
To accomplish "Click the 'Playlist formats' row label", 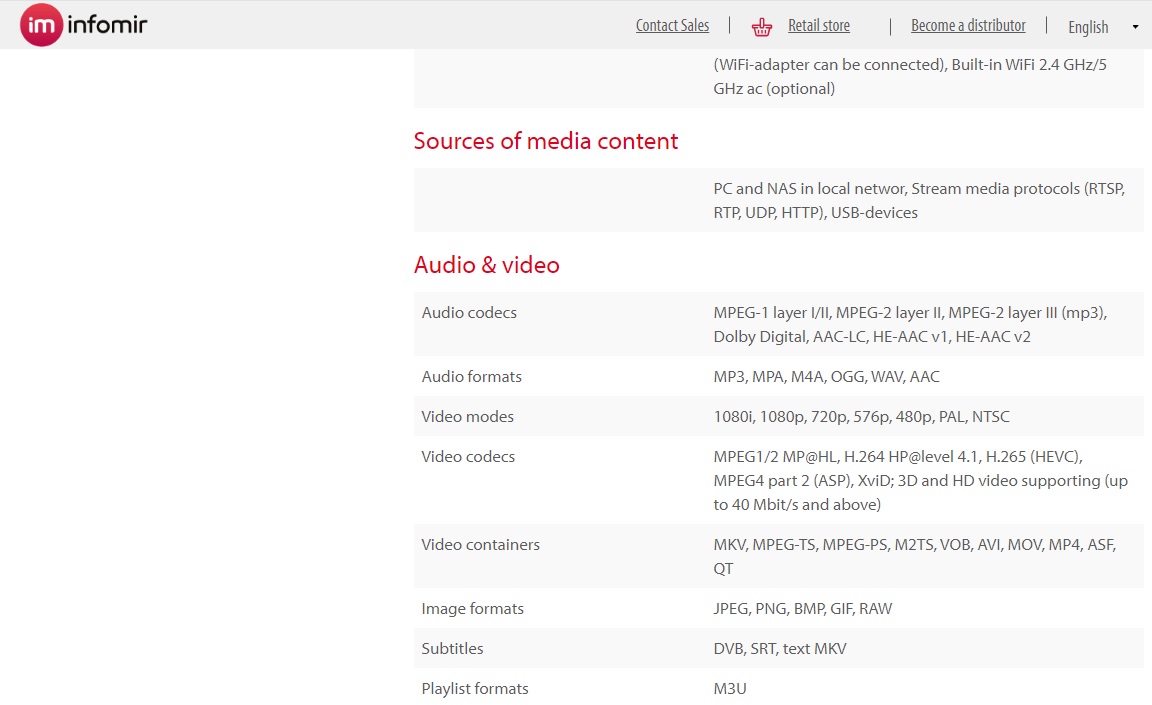I will [474, 689].
